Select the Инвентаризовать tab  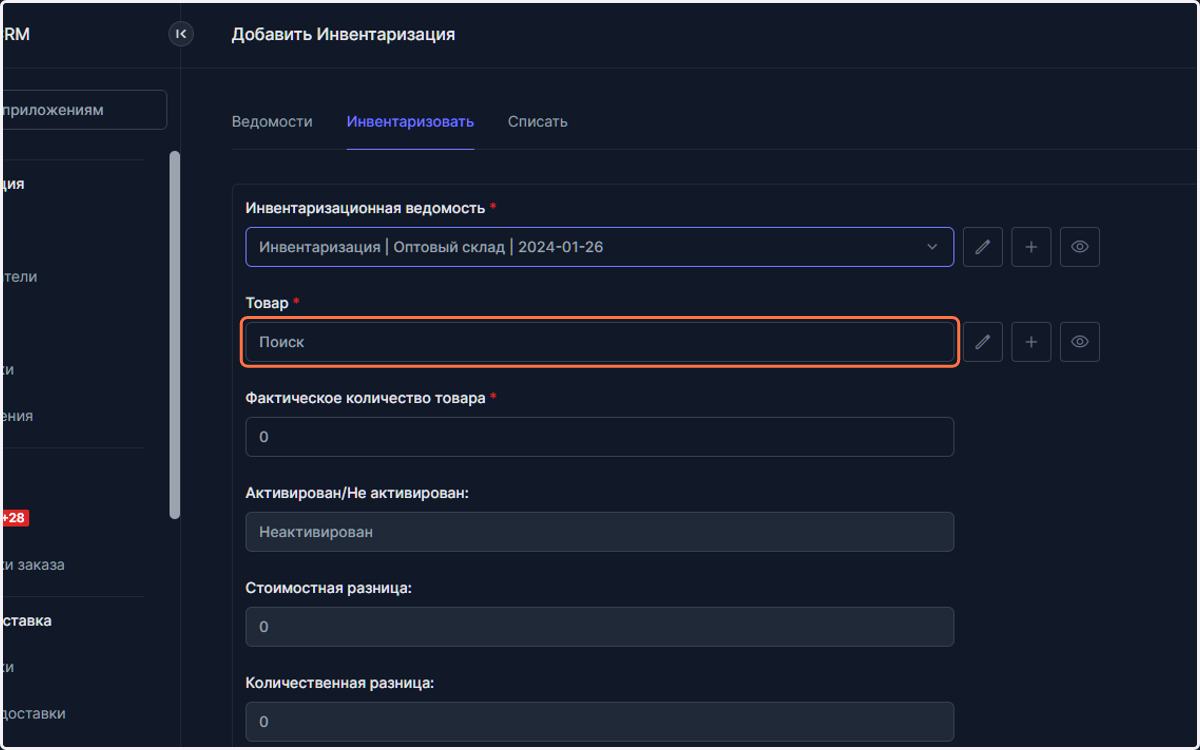coord(410,122)
